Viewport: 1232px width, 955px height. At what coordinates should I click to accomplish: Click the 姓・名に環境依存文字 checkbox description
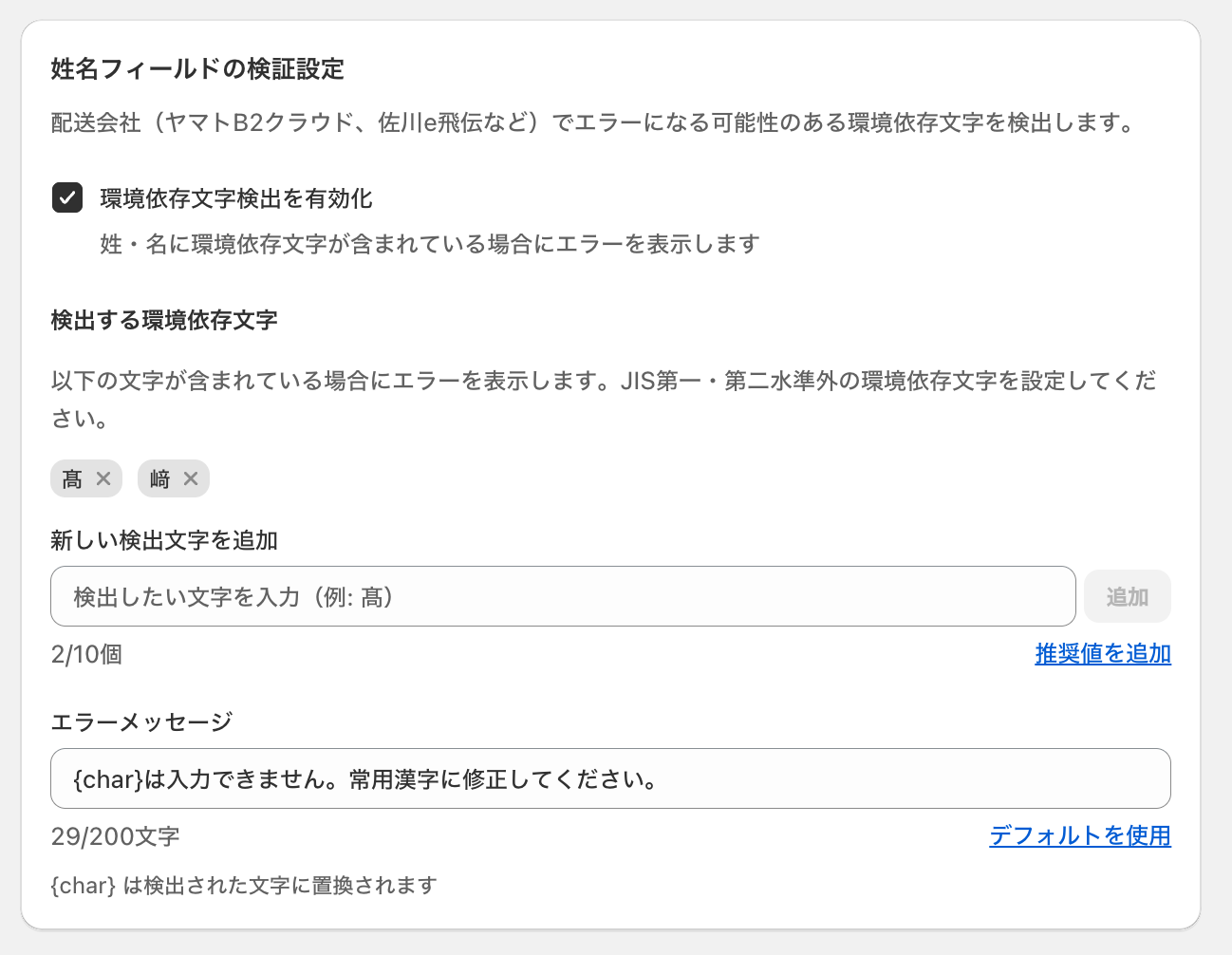(429, 244)
